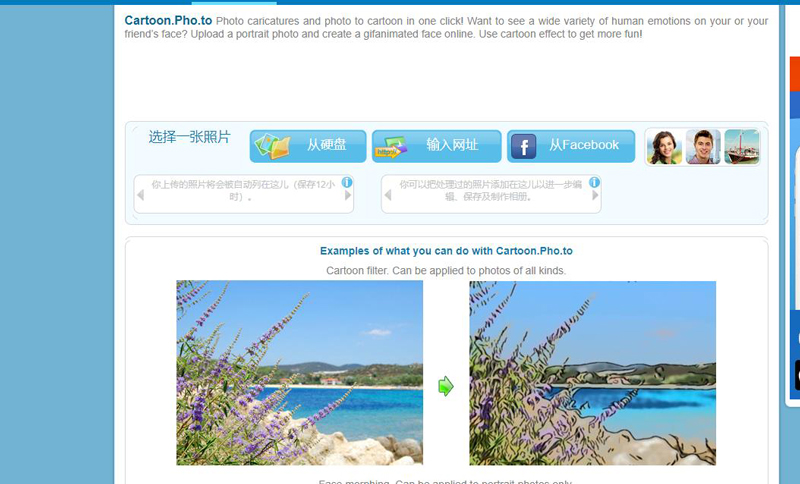The image size is (800, 484).
Task: Click the Examples of Cartoon.Pho.to heading
Action: [446, 251]
